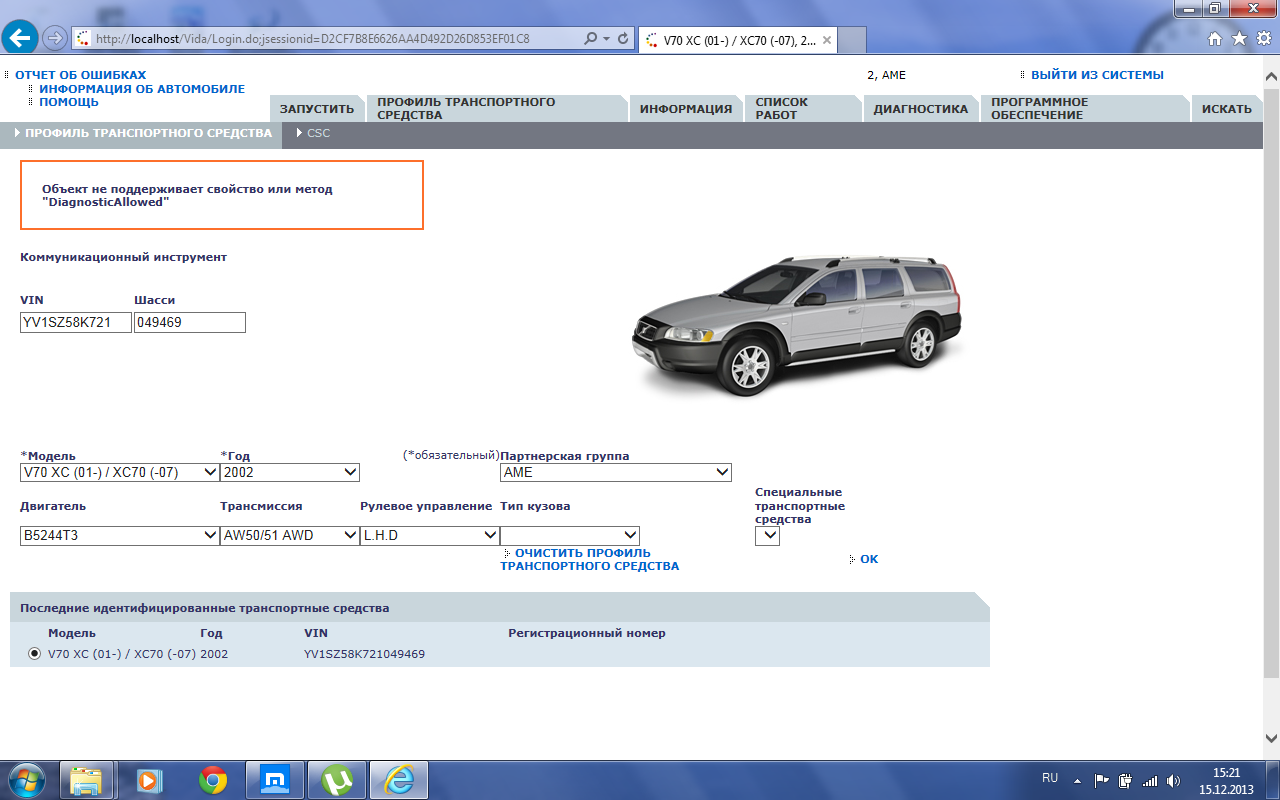This screenshot has width=1280, height=800.
Task: Click the browser back arrow button
Action: point(21,38)
